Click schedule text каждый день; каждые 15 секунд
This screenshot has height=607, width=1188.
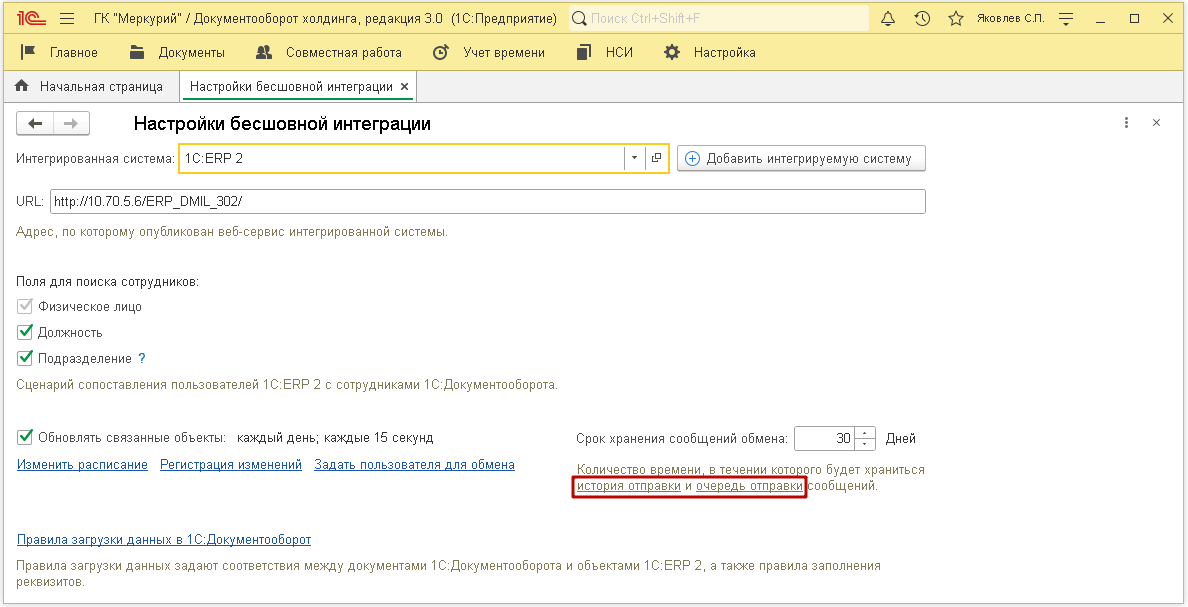[335, 438]
